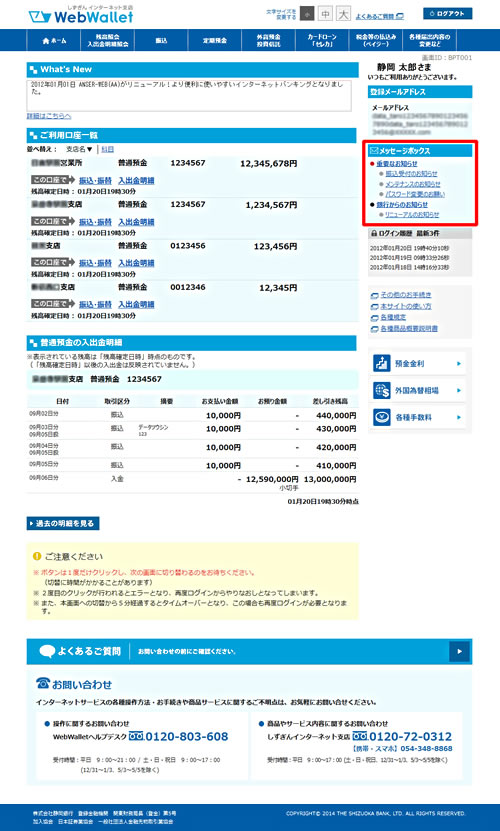Screen dimensions: 500x831
Task: Click the 過去の明細を見る button
Action: [x=63, y=524]
